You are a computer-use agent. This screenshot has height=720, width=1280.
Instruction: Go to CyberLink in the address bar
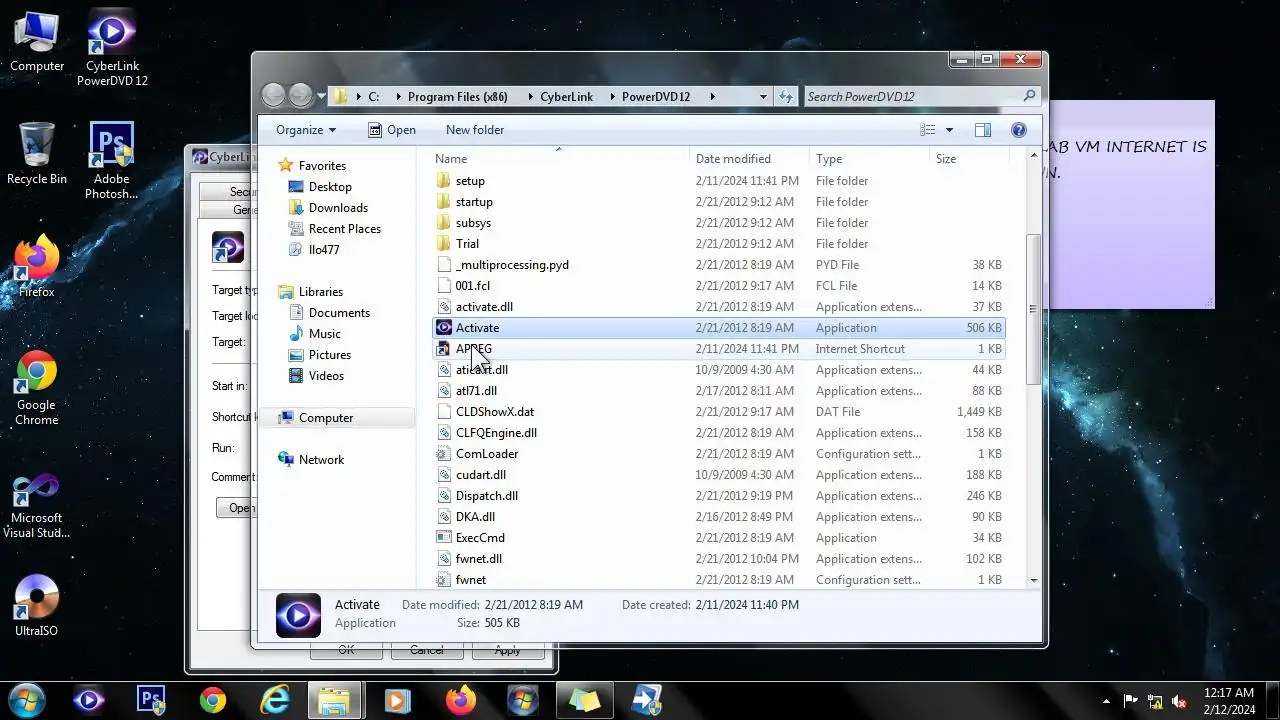566,97
